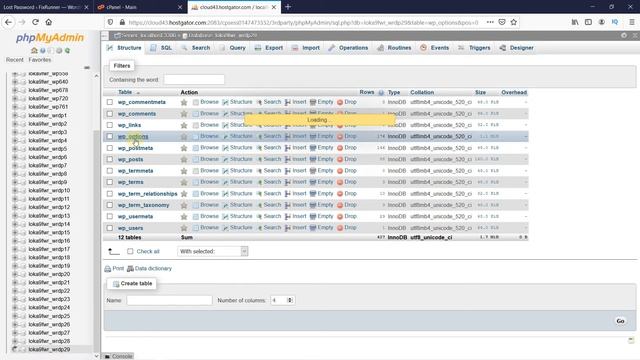Check the wp_commentmeta checkbox
The width and height of the screenshot is (640, 360).
pyautogui.click(x=110, y=102)
